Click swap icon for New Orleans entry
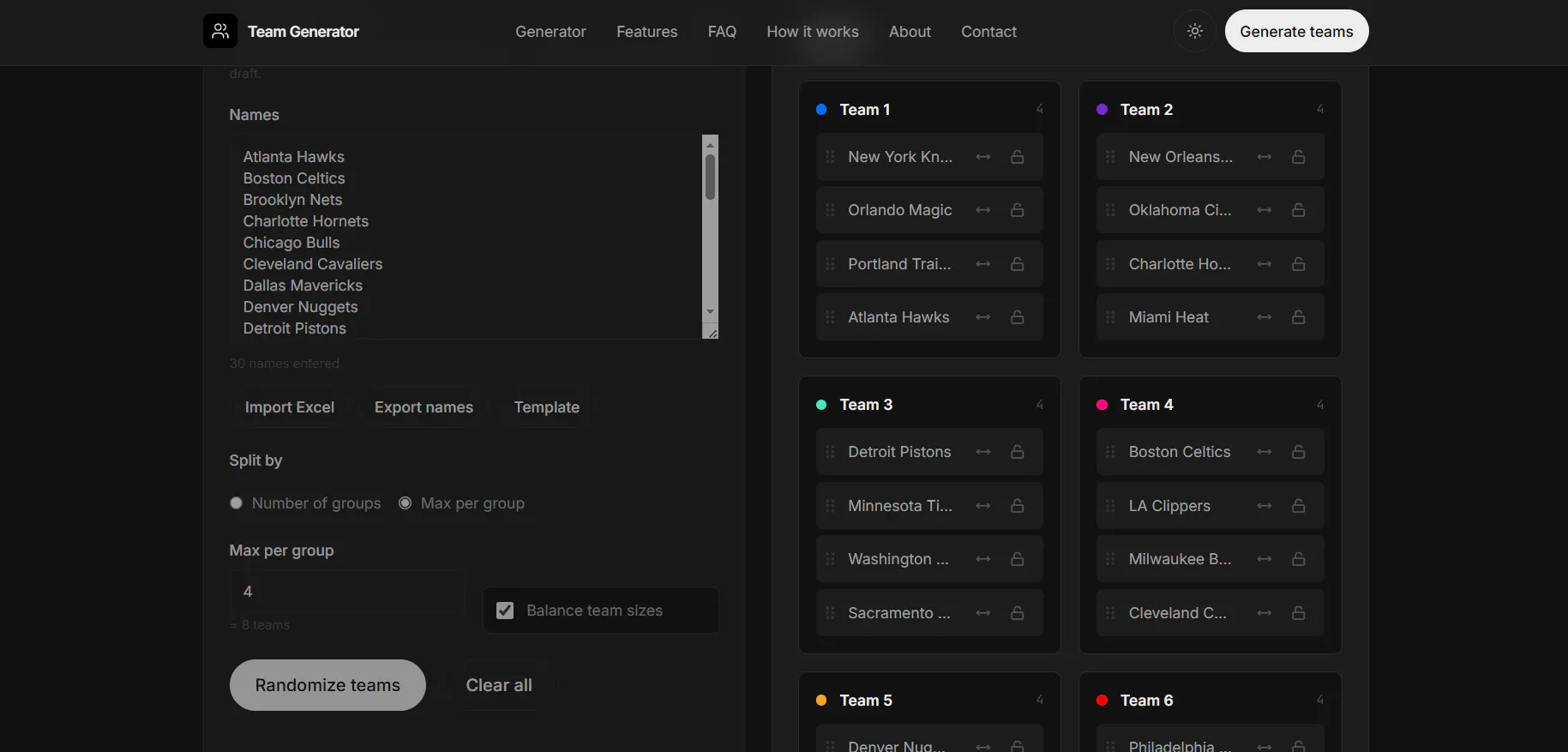 (1265, 157)
